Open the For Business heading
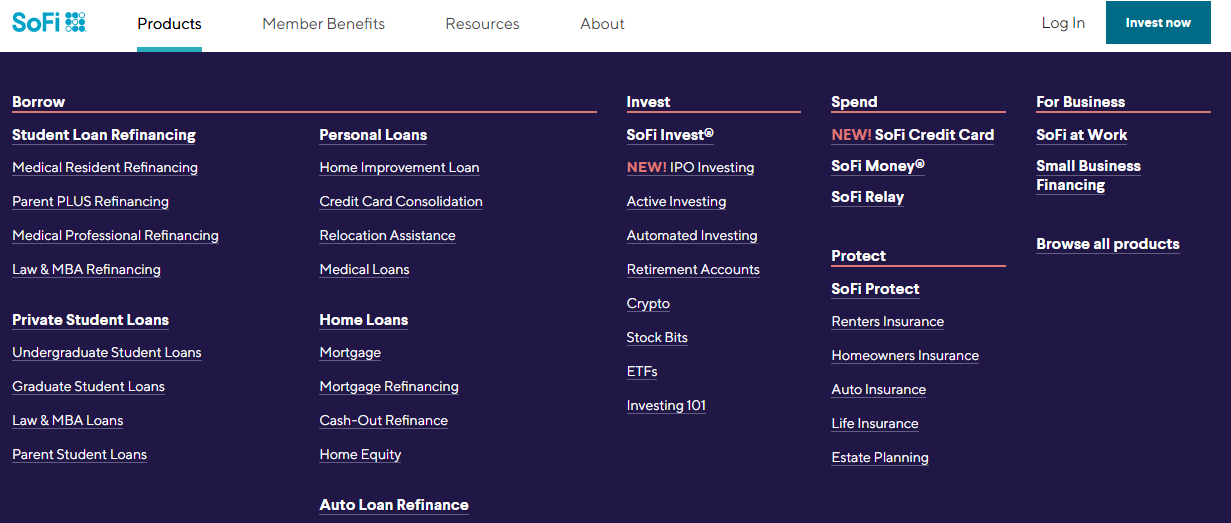 coord(1080,102)
